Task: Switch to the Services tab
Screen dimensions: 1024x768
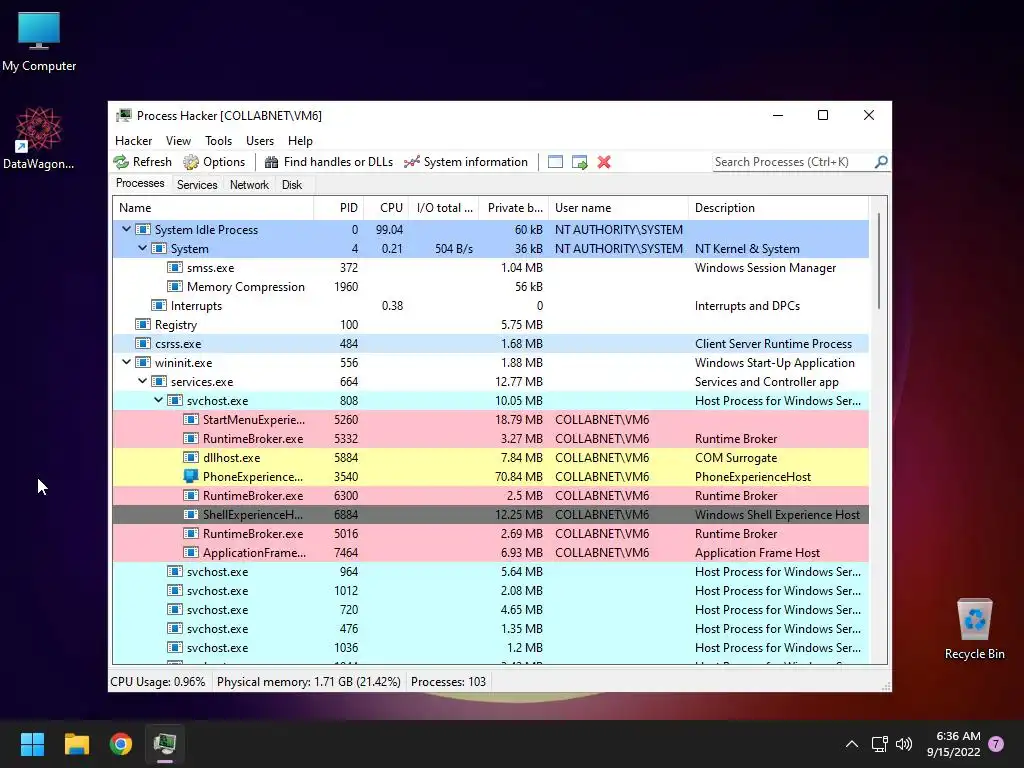Action: [x=197, y=185]
